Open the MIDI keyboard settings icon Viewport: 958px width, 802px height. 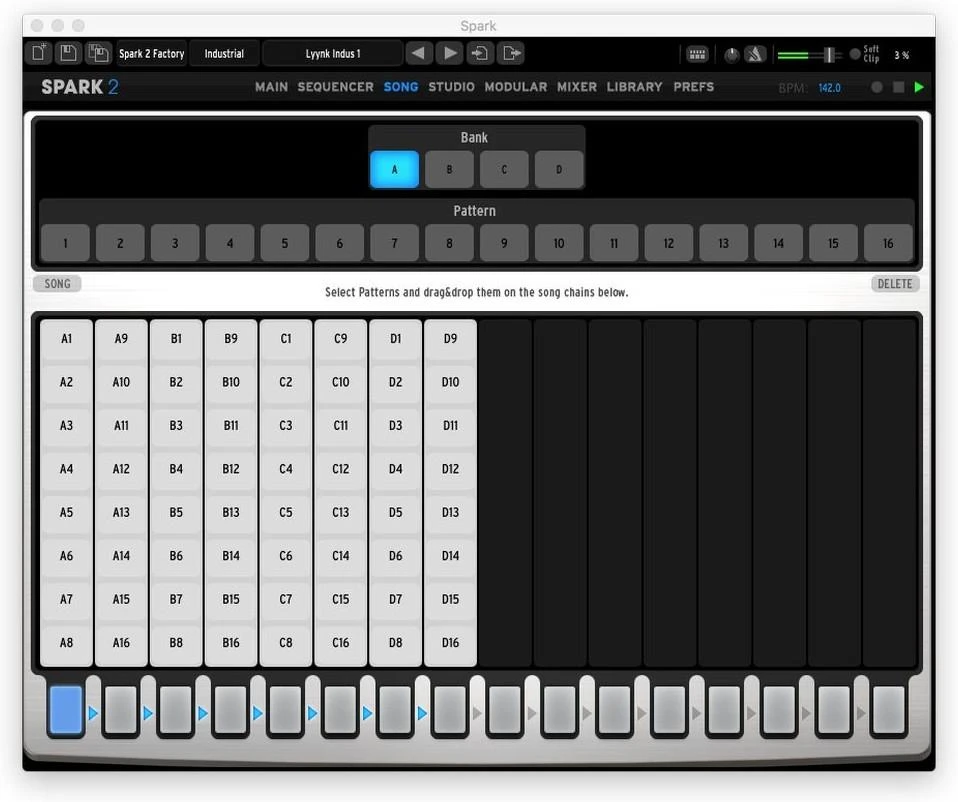[697, 54]
